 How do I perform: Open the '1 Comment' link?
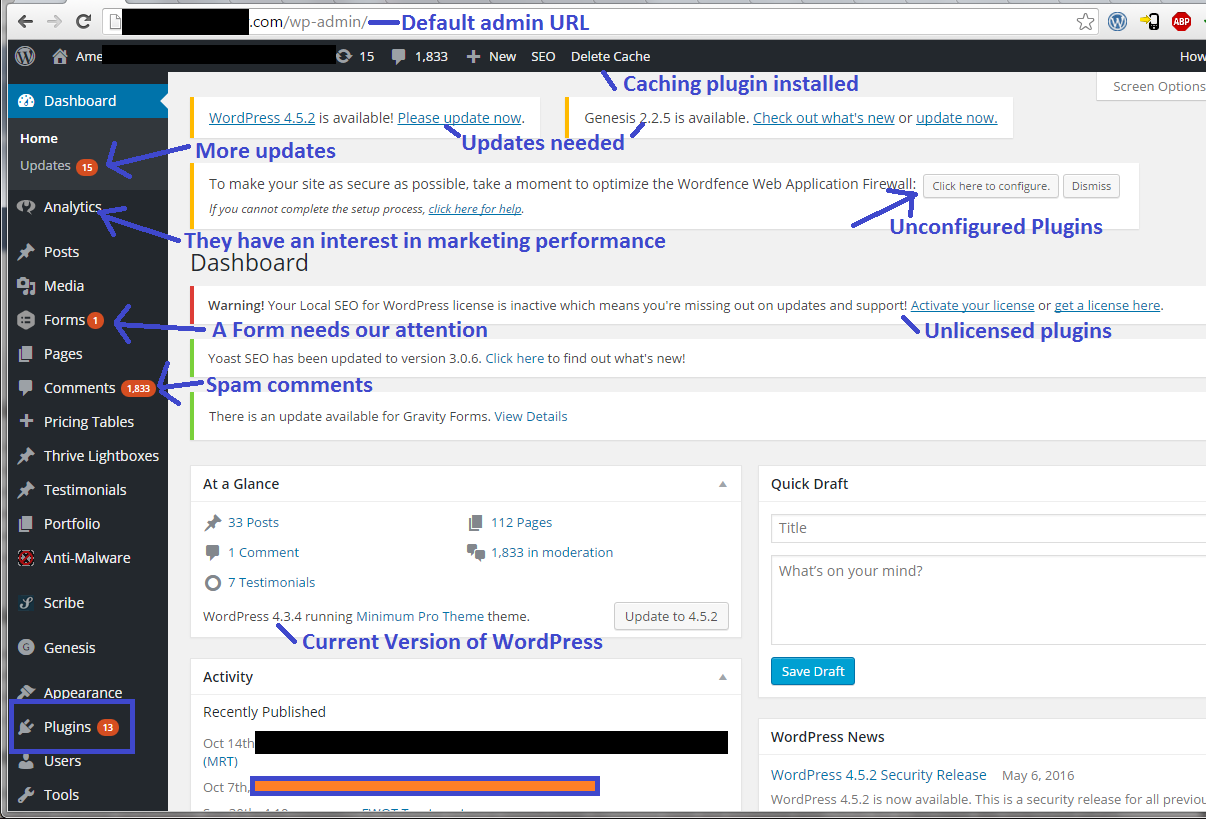(x=263, y=552)
